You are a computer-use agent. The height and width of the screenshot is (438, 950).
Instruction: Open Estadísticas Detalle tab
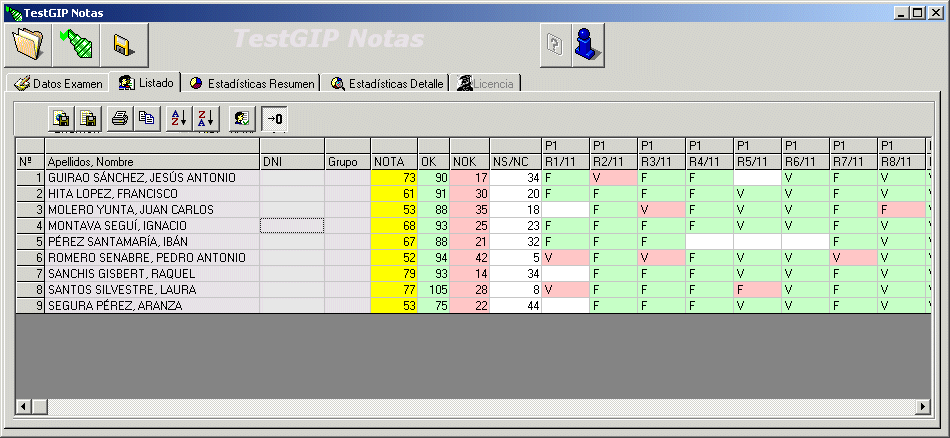[x=387, y=84]
